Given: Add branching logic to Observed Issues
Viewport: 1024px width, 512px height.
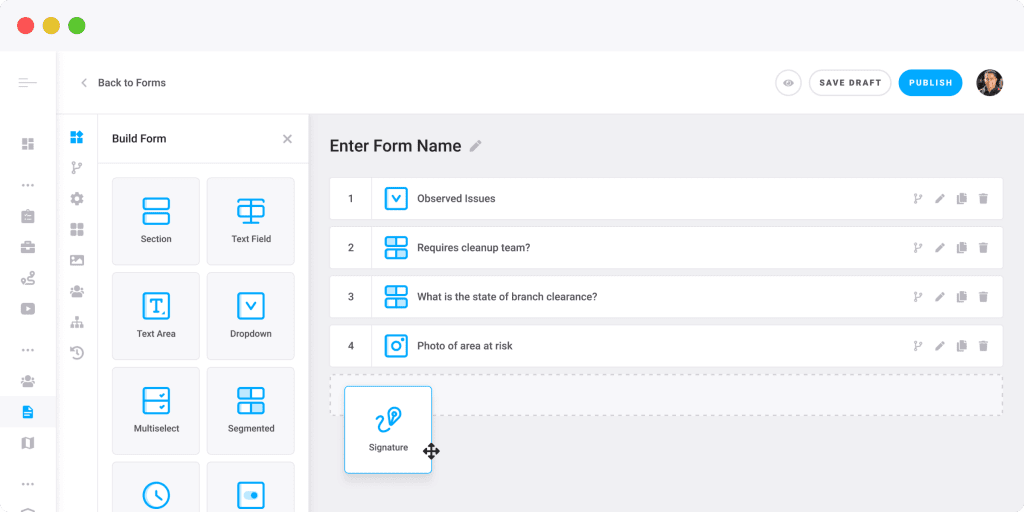Looking at the screenshot, I should coord(918,199).
